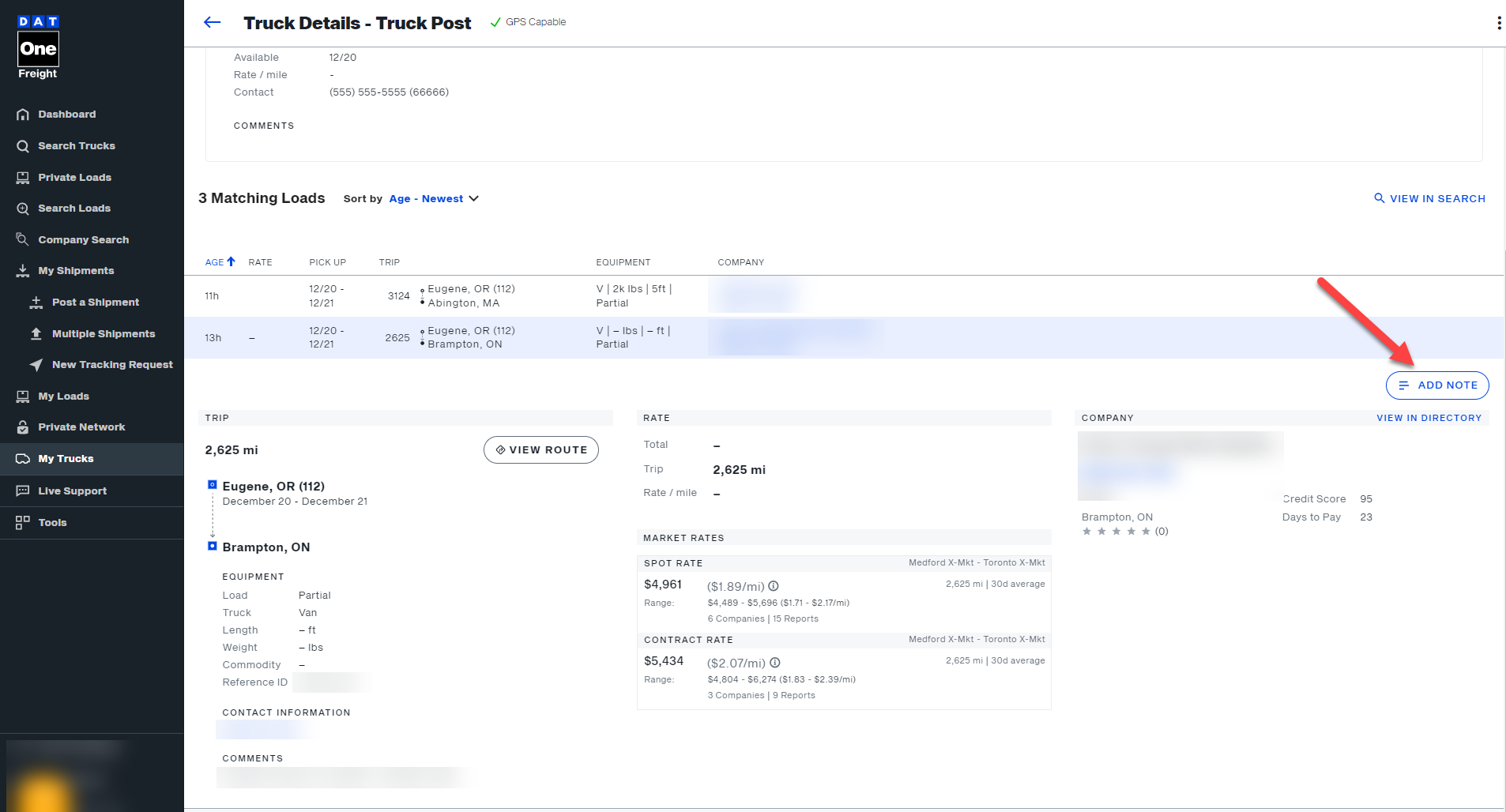This screenshot has height=812, width=1506.
Task: Click the $4,961 spot rate value
Action: (x=662, y=585)
